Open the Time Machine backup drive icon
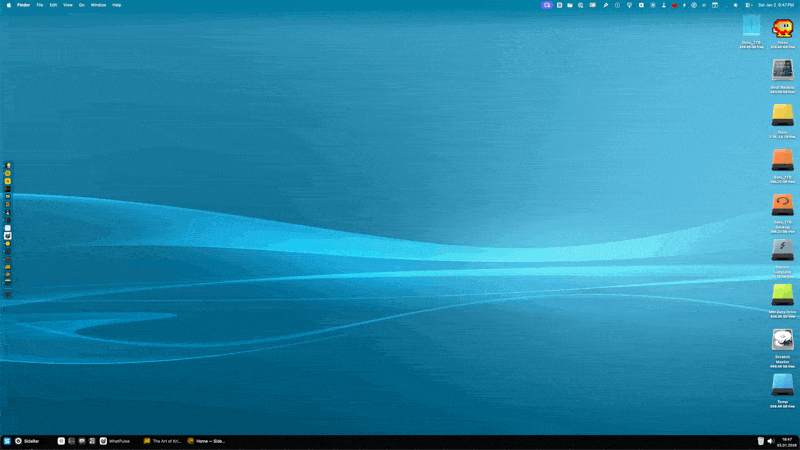Viewport: 800px width, 450px height. pos(782,204)
